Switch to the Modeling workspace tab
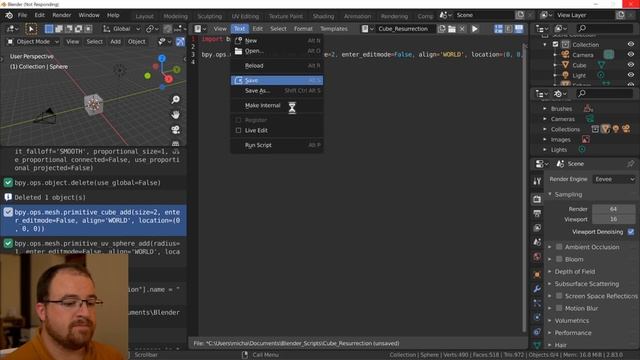This screenshot has width=640, height=360. point(176,16)
